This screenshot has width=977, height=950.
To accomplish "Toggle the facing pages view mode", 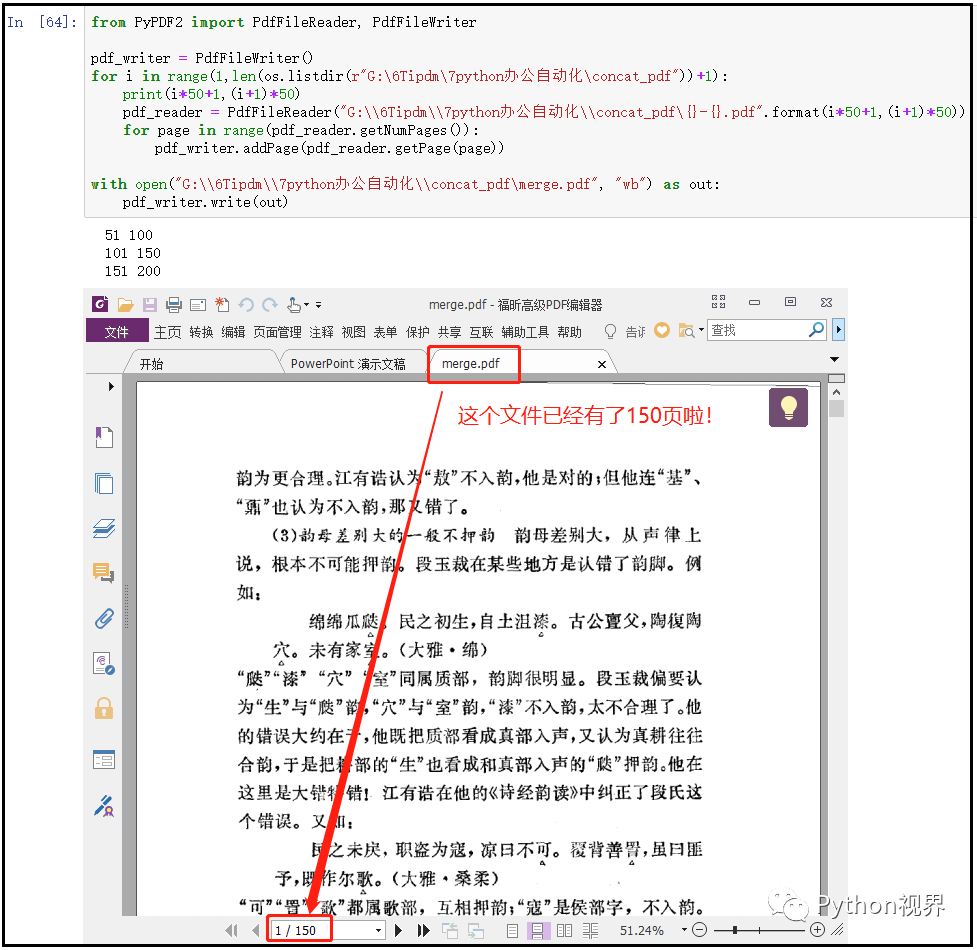I will point(563,930).
